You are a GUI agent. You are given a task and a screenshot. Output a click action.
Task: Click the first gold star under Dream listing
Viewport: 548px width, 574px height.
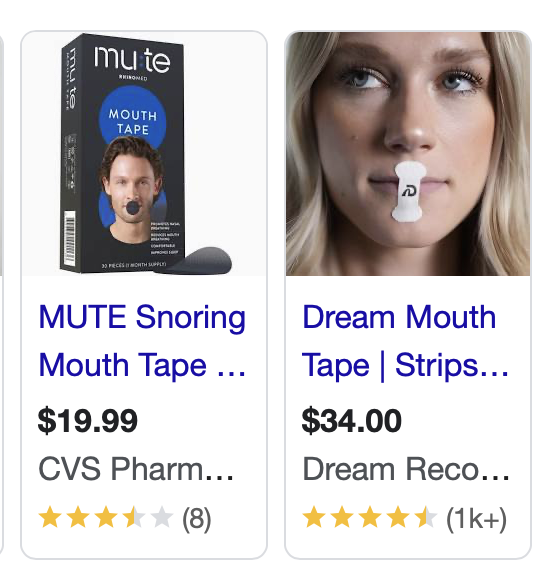pyautogui.click(x=314, y=517)
